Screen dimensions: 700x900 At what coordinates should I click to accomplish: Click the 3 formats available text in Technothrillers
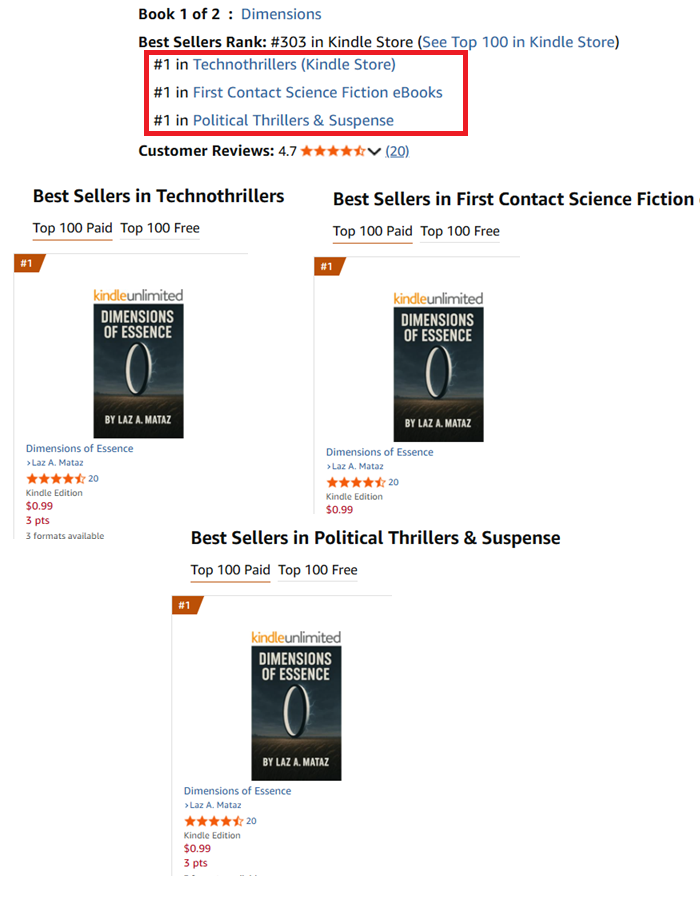[64, 536]
